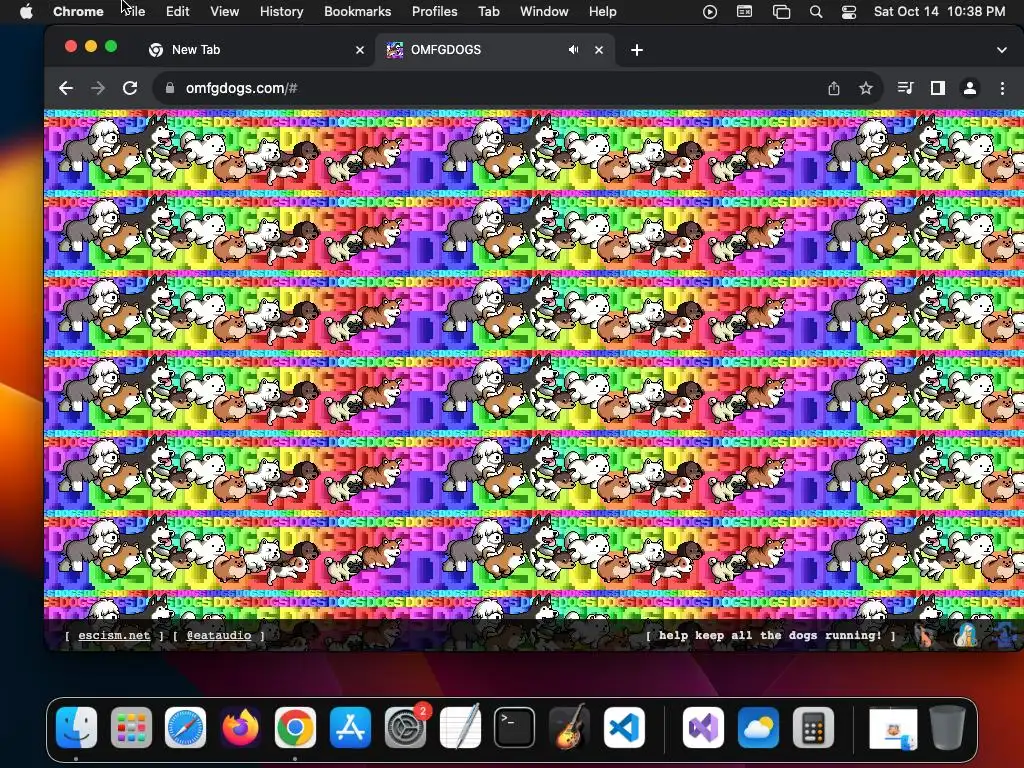
Task: Click the keyboard input icon in menu bar
Action: (744, 11)
